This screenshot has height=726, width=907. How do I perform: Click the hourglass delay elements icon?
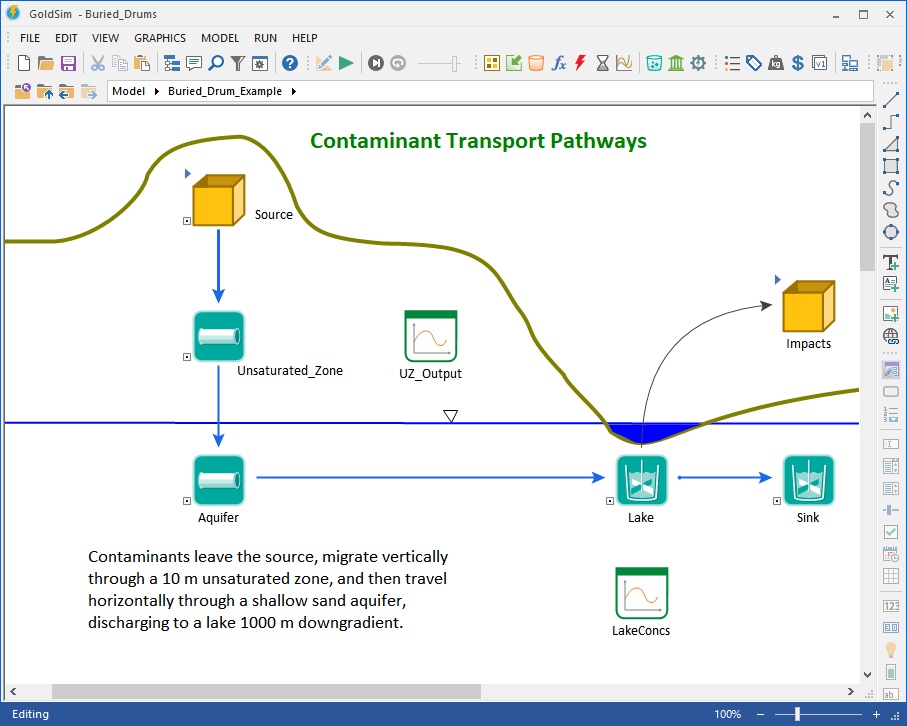click(x=602, y=63)
